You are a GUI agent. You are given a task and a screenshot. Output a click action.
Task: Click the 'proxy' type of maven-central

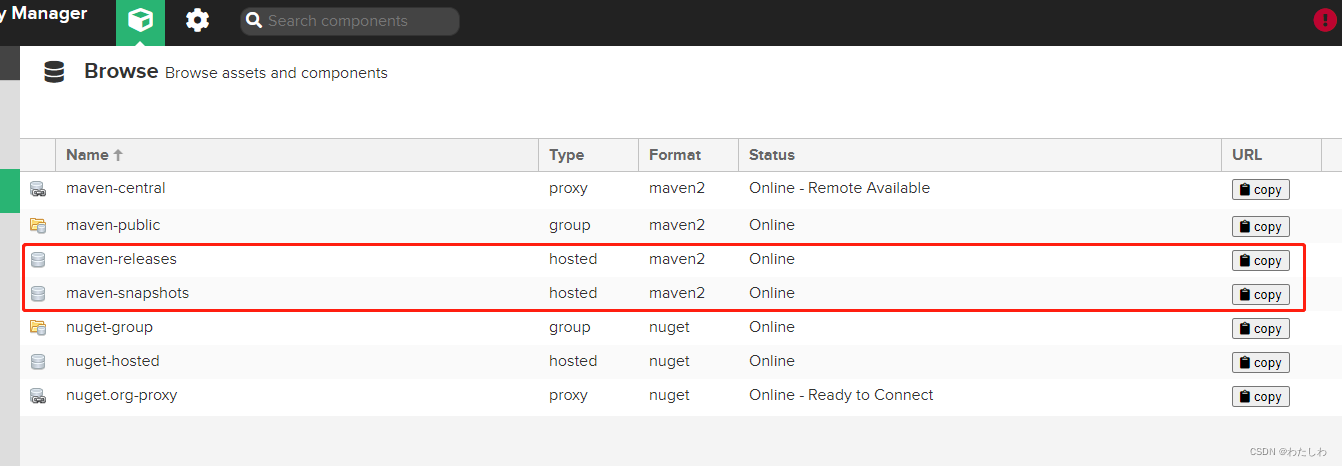tap(568, 188)
